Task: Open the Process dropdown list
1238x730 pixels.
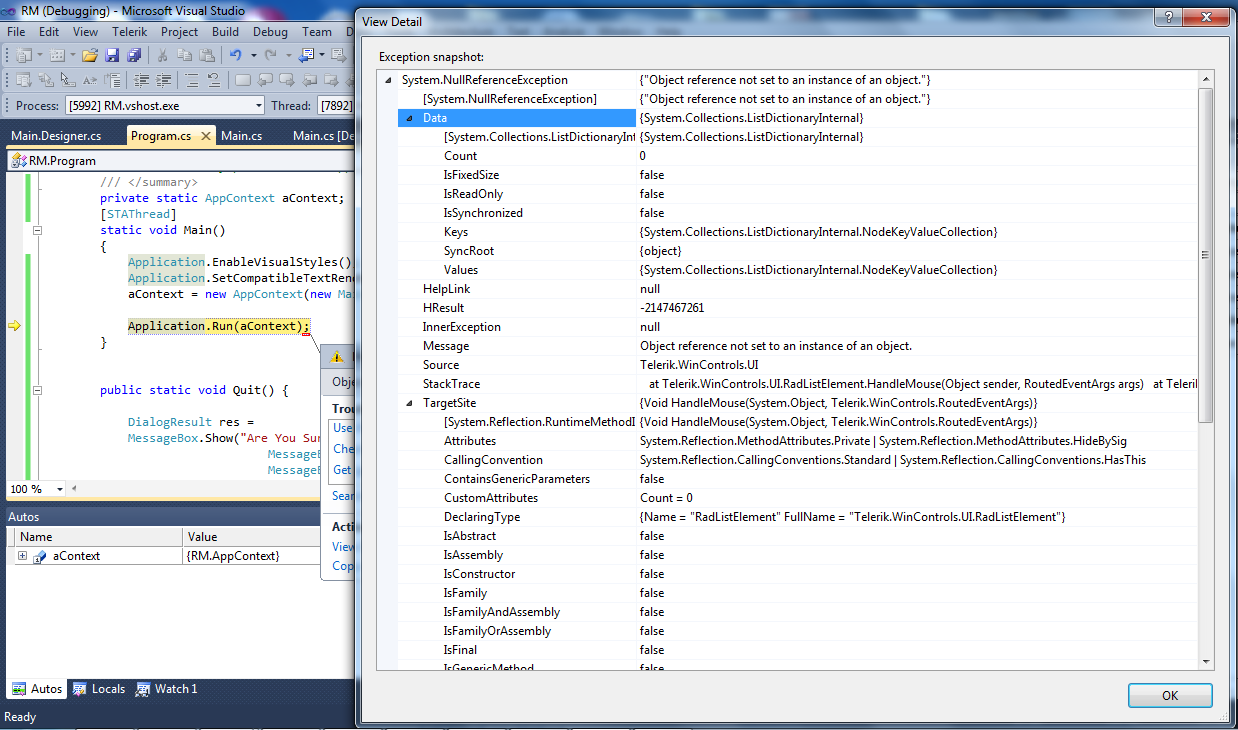Action: coord(259,106)
